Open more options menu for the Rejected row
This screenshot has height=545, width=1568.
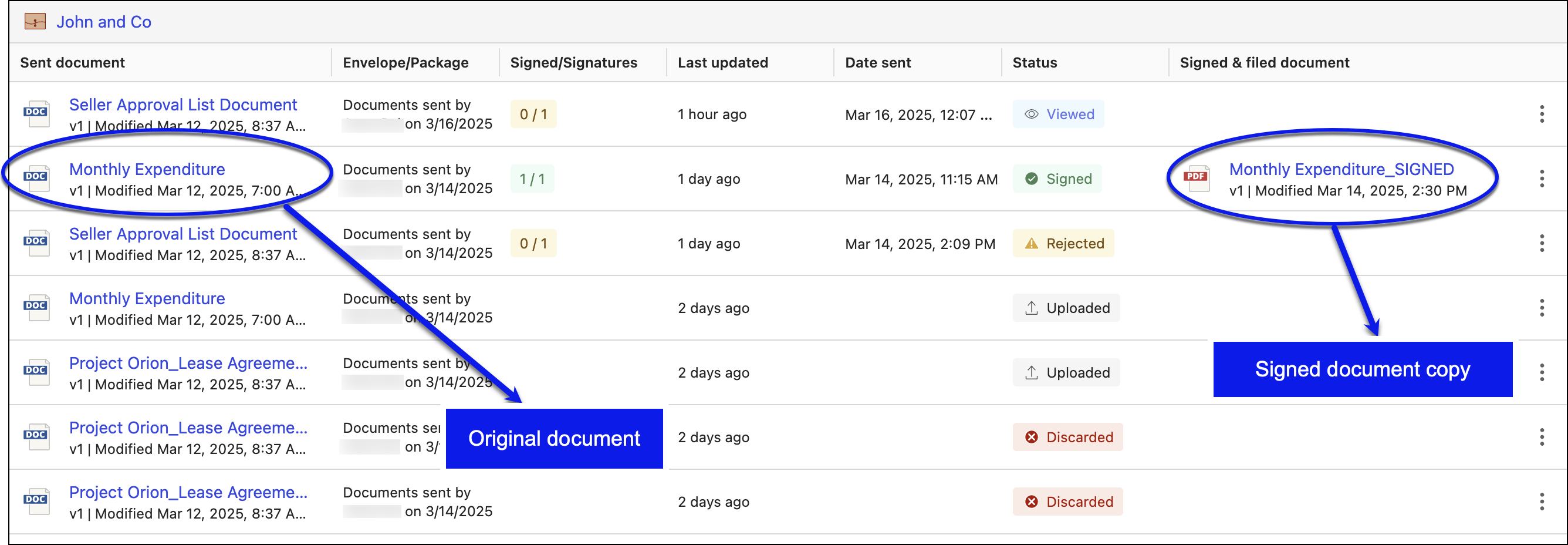1541,243
